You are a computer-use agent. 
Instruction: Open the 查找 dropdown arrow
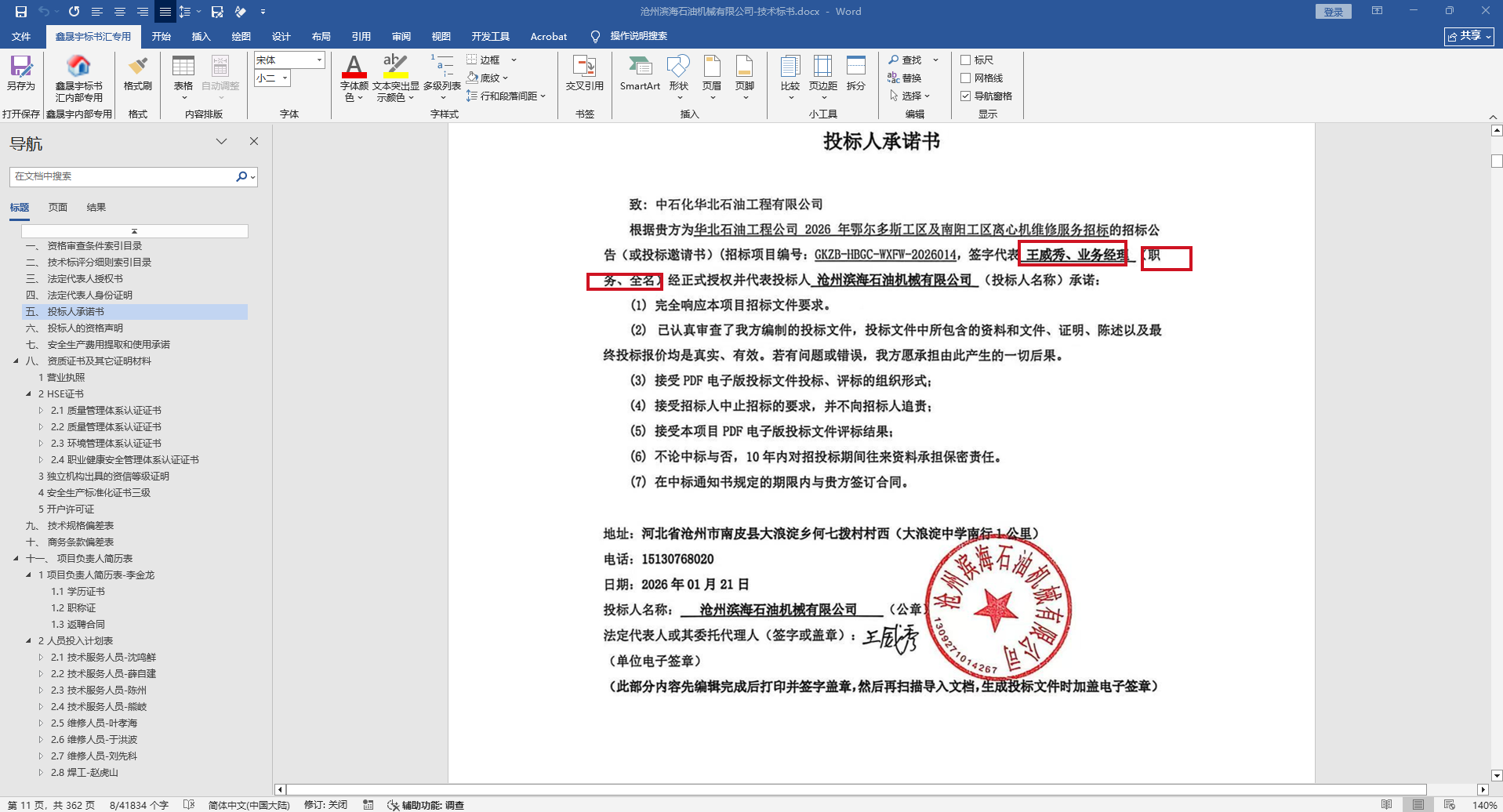(x=935, y=60)
